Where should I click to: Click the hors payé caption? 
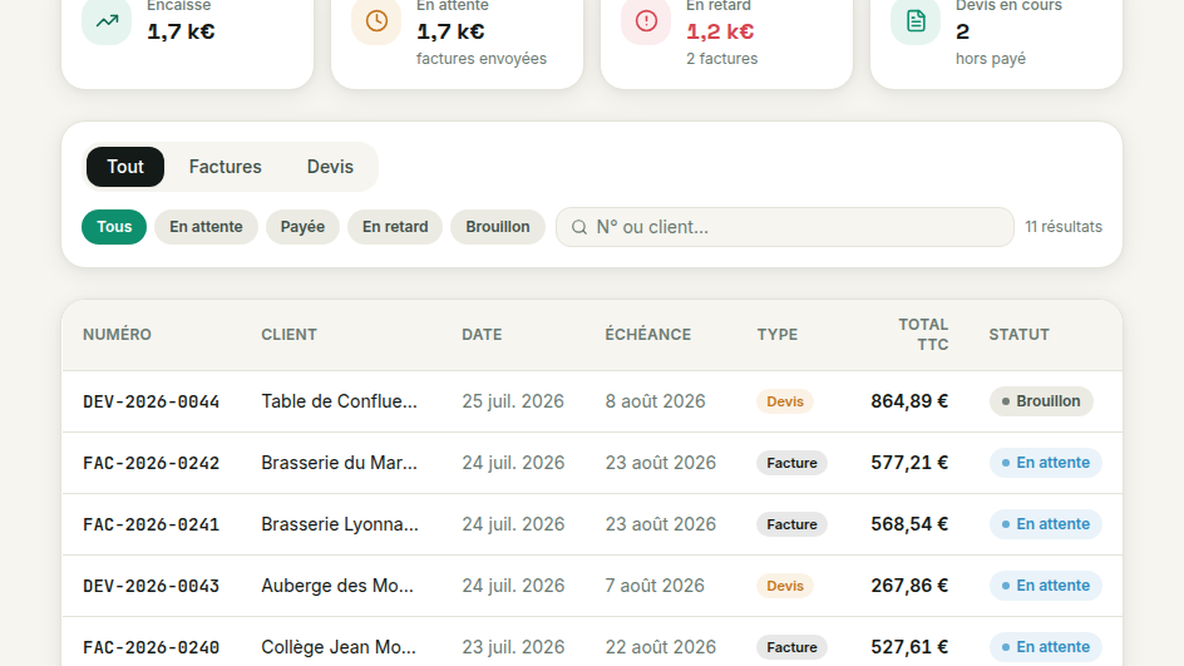991,59
